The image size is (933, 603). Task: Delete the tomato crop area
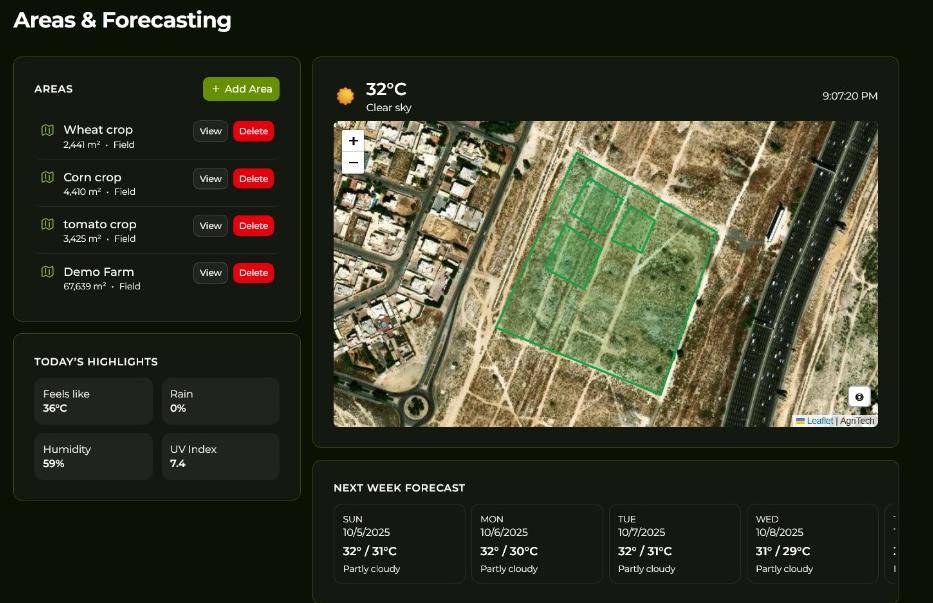click(253, 225)
